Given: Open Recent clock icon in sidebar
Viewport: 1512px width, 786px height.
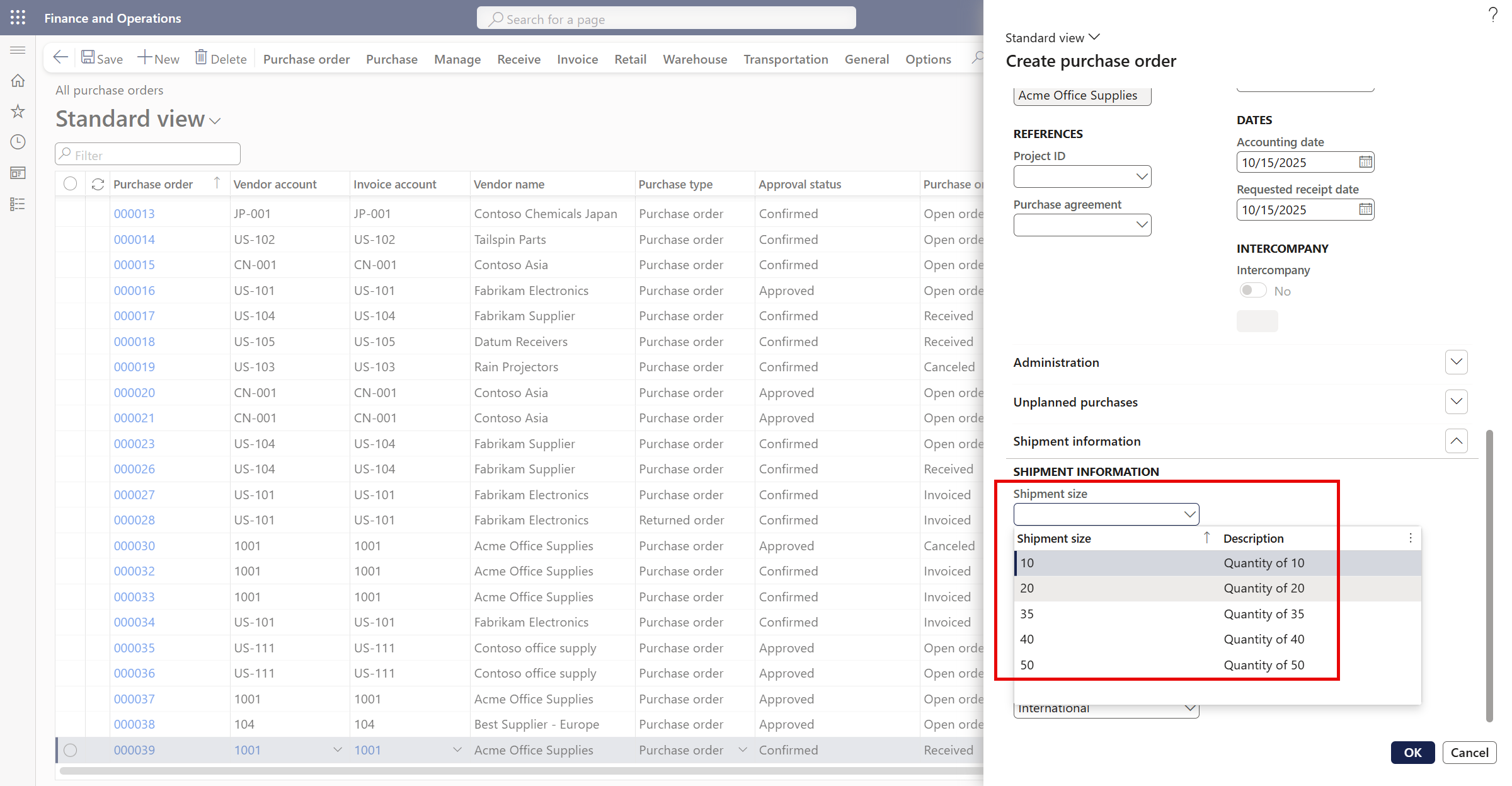Looking at the screenshot, I should (x=18, y=142).
